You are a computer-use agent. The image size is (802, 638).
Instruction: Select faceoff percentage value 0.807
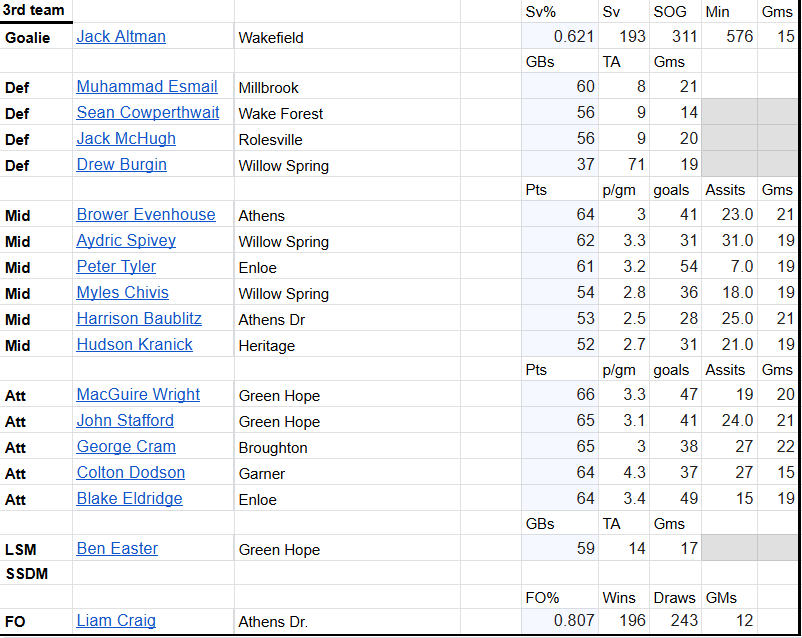tap(560, 621)
